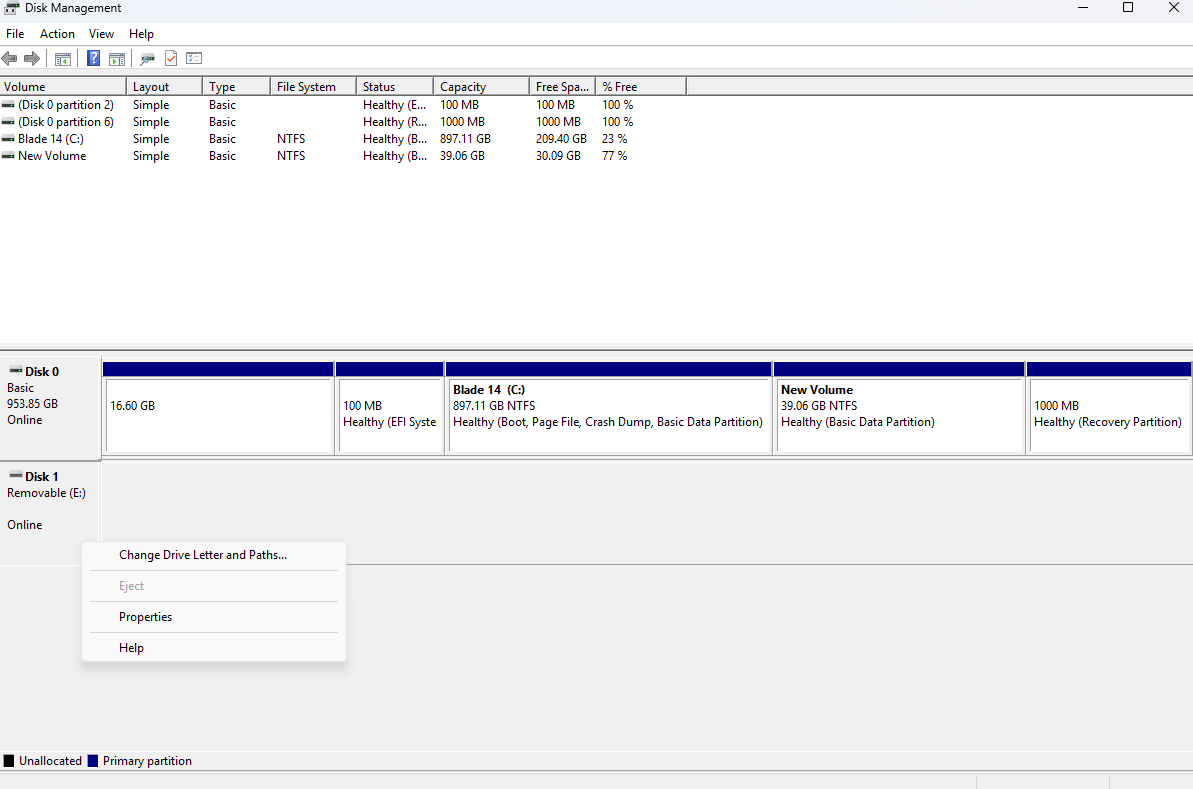Click Change Drive Letter and Paths option

point(203,554)
